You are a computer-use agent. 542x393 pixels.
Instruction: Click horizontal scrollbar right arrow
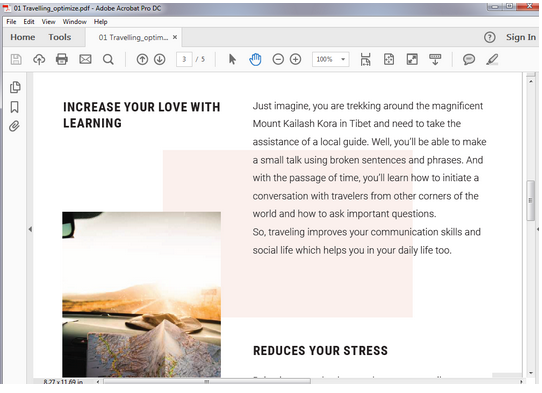(521, 382)
